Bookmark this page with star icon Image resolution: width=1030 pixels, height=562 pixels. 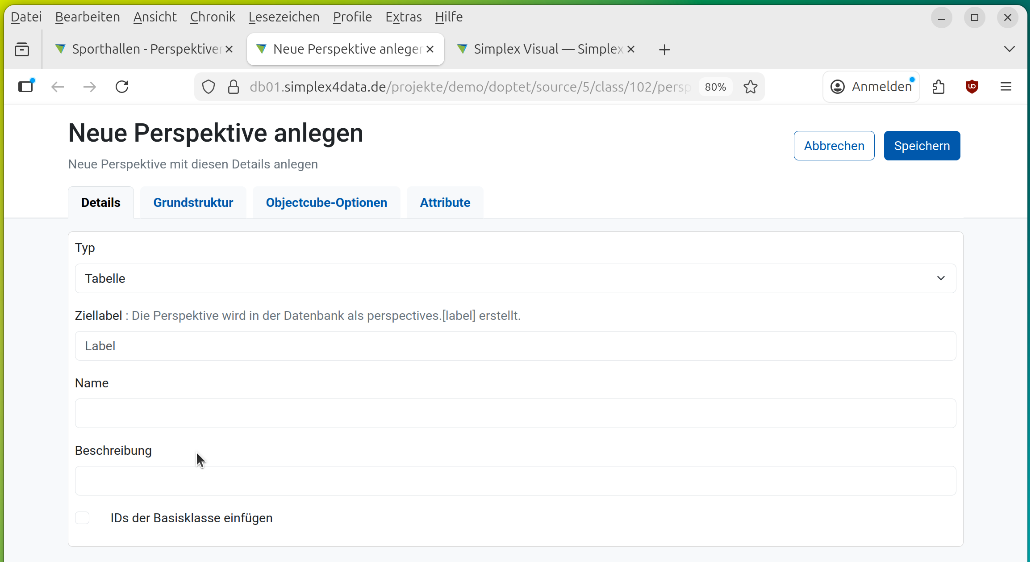751,87
